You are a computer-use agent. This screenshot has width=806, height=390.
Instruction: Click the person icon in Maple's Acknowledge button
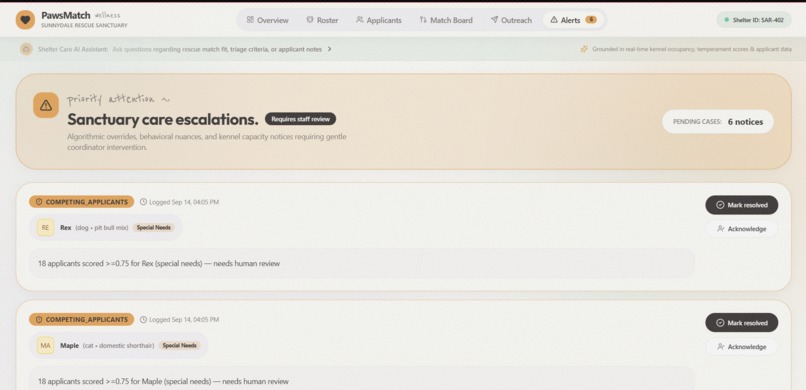coord(721,347)
